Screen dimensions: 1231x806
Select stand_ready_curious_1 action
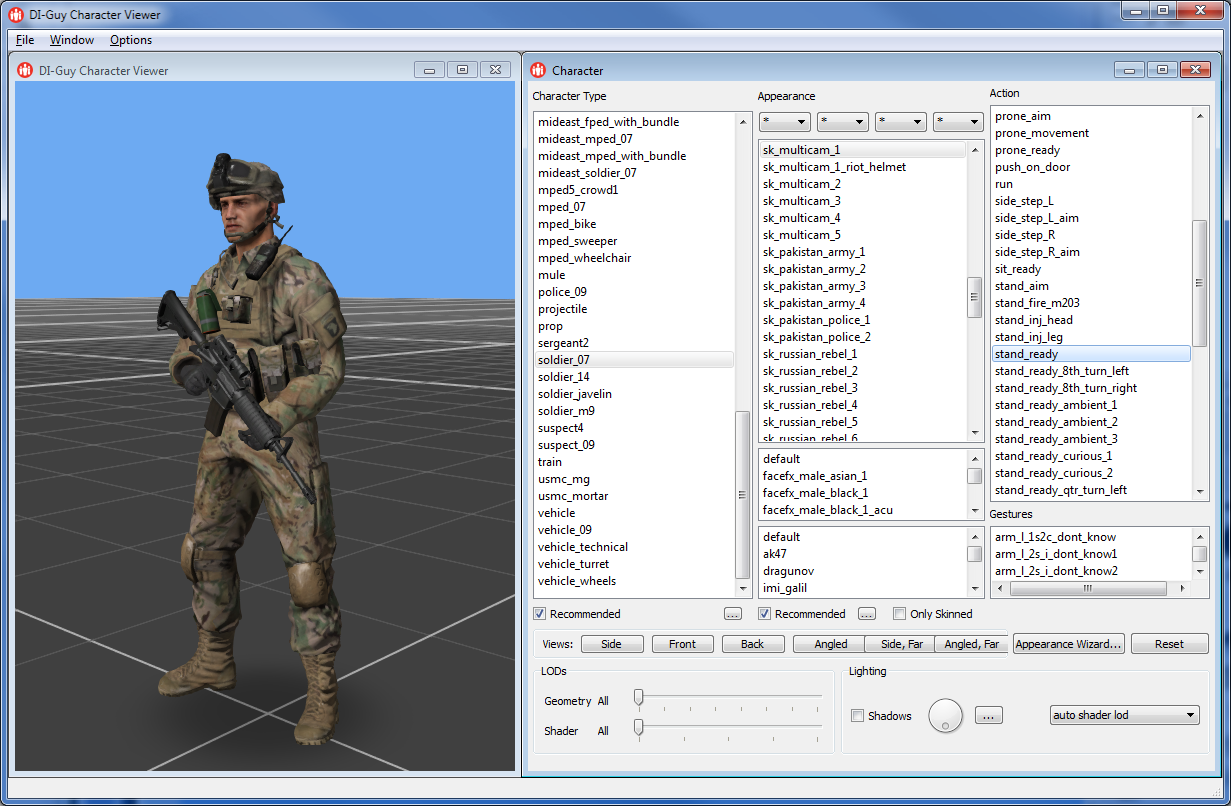tap(1053, 456)
